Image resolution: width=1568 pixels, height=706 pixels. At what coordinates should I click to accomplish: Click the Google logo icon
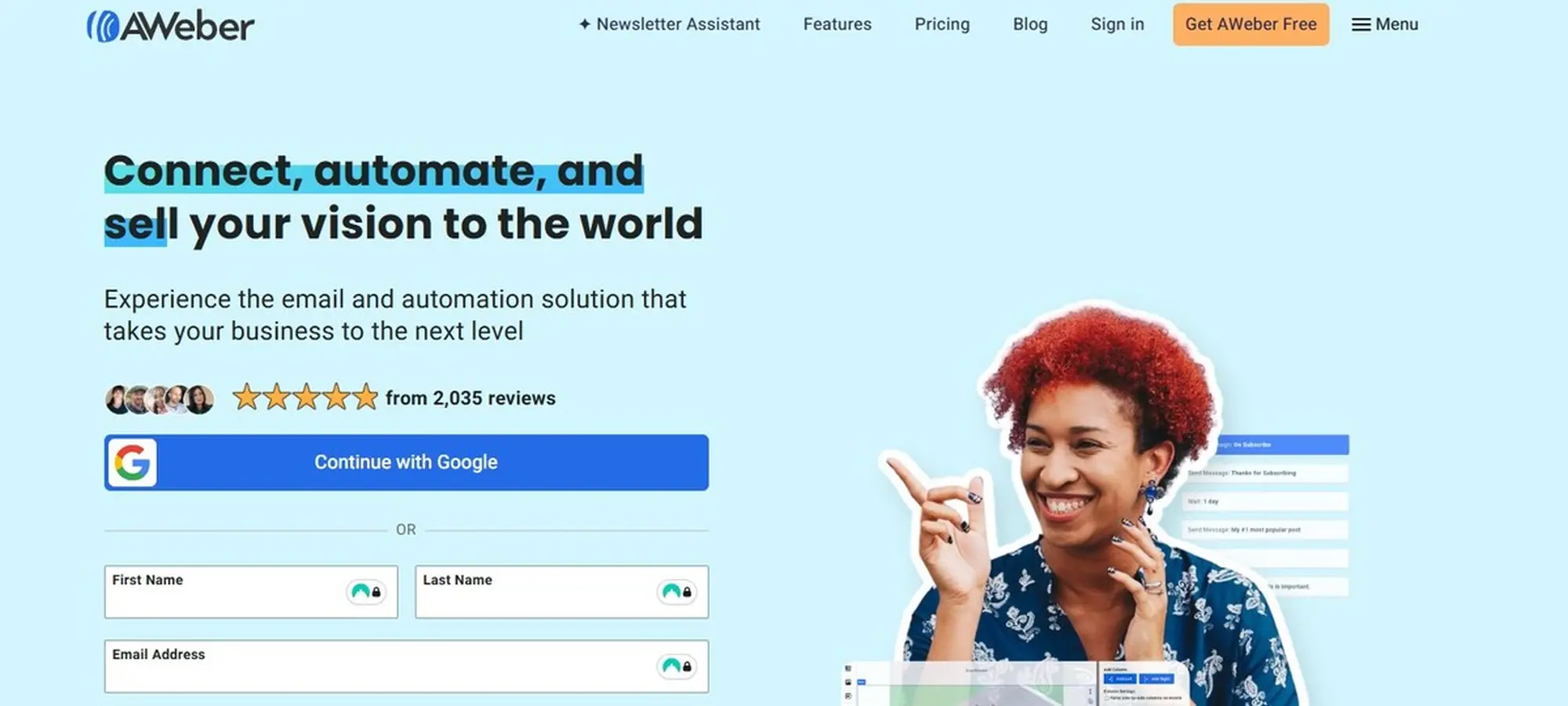(132, 463)
